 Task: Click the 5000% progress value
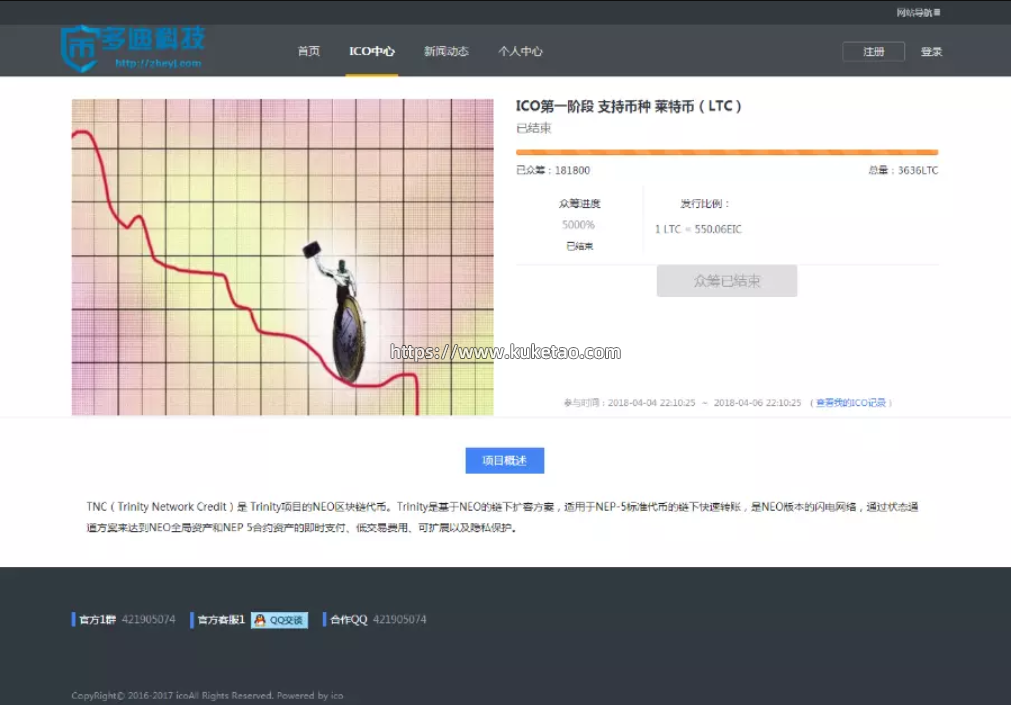click(578, 224)
